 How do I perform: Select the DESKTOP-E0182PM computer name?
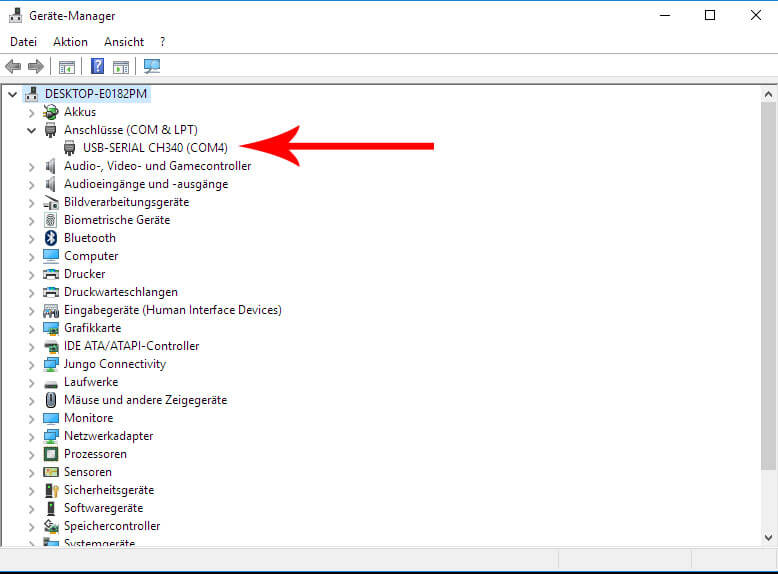96,94
